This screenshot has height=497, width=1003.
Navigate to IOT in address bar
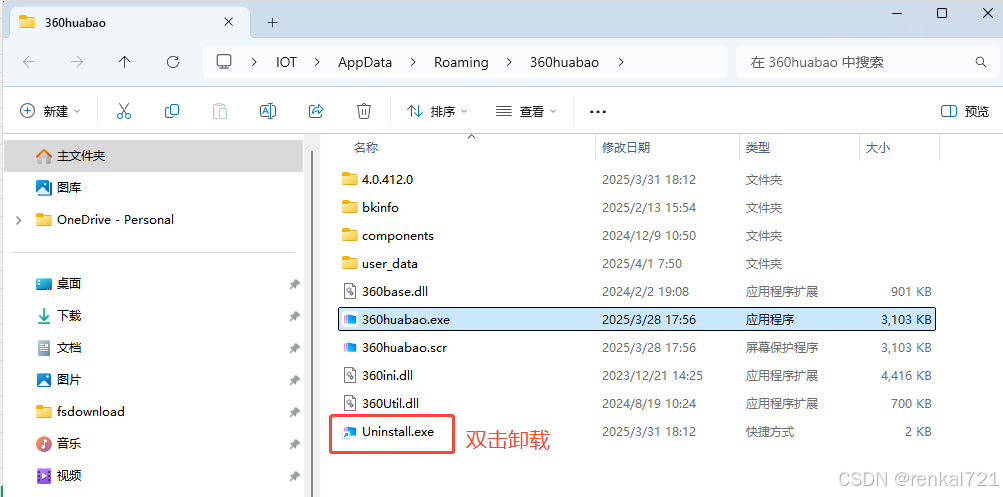(x=287, y=62)
